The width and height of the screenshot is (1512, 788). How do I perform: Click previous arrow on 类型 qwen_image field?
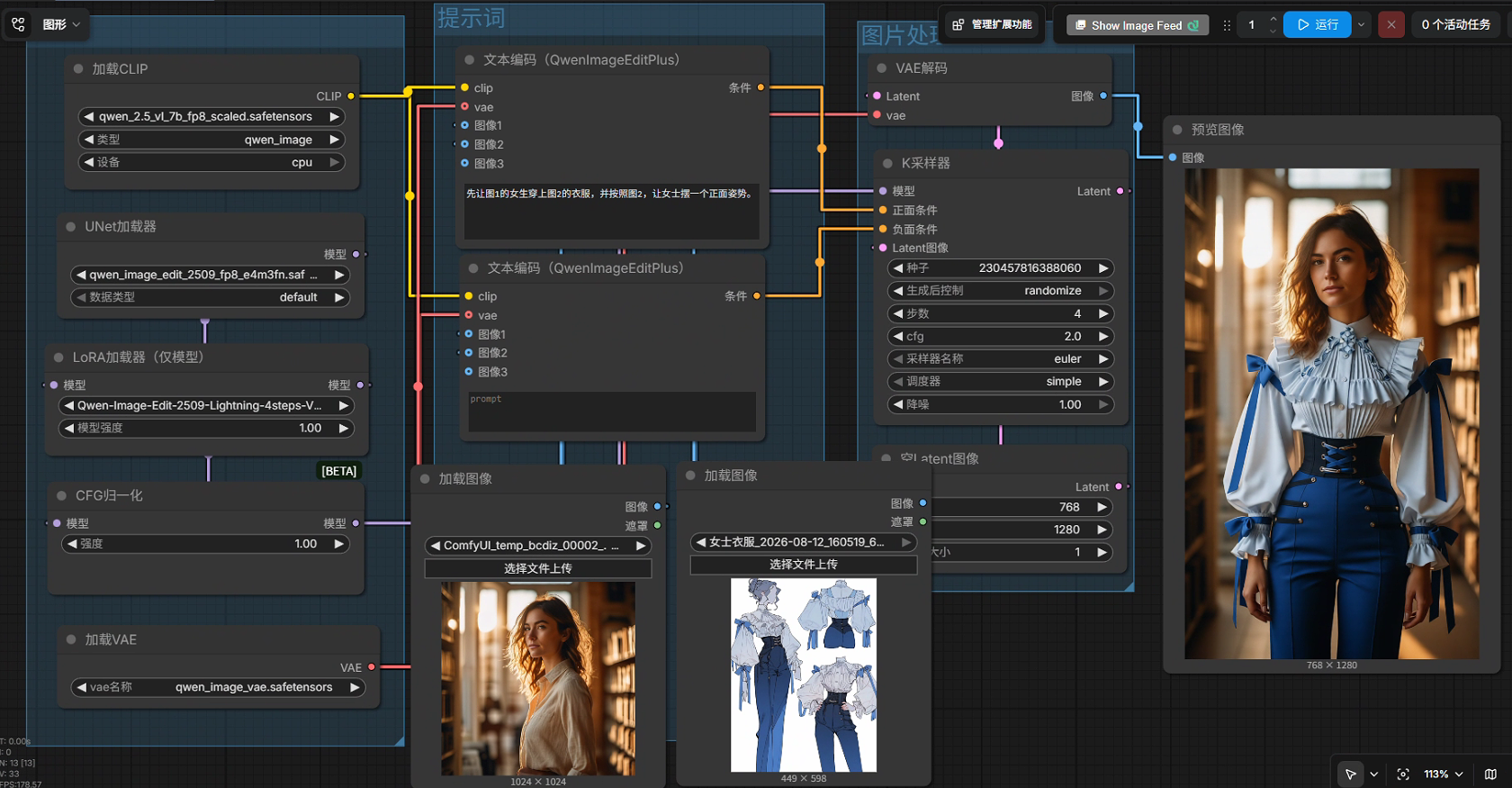[x=89, y=140]
